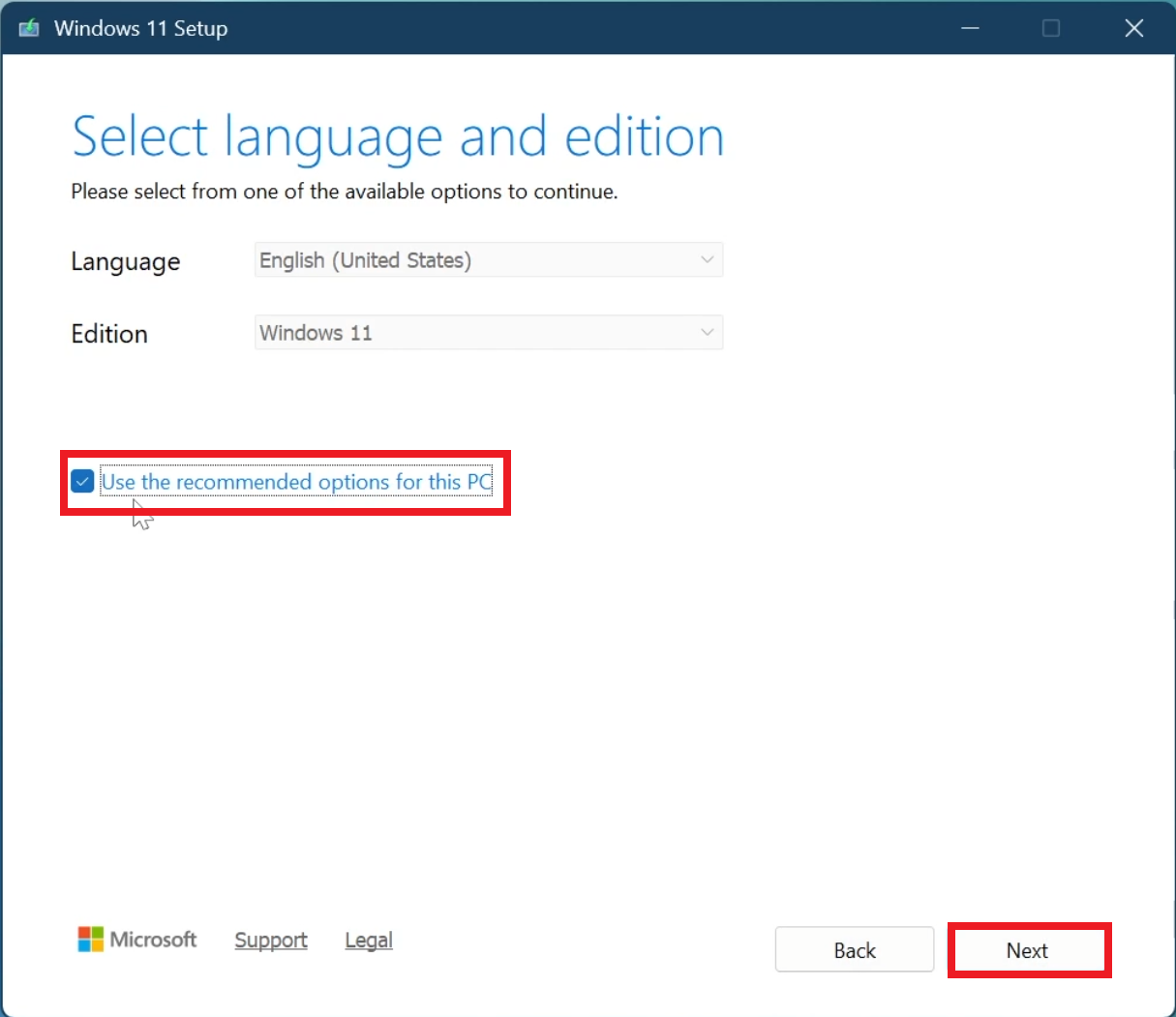Click the "Select language and edition" heading
Image resolution: width=1176 pixels, height=1017 pixels.
pos(397,135)
